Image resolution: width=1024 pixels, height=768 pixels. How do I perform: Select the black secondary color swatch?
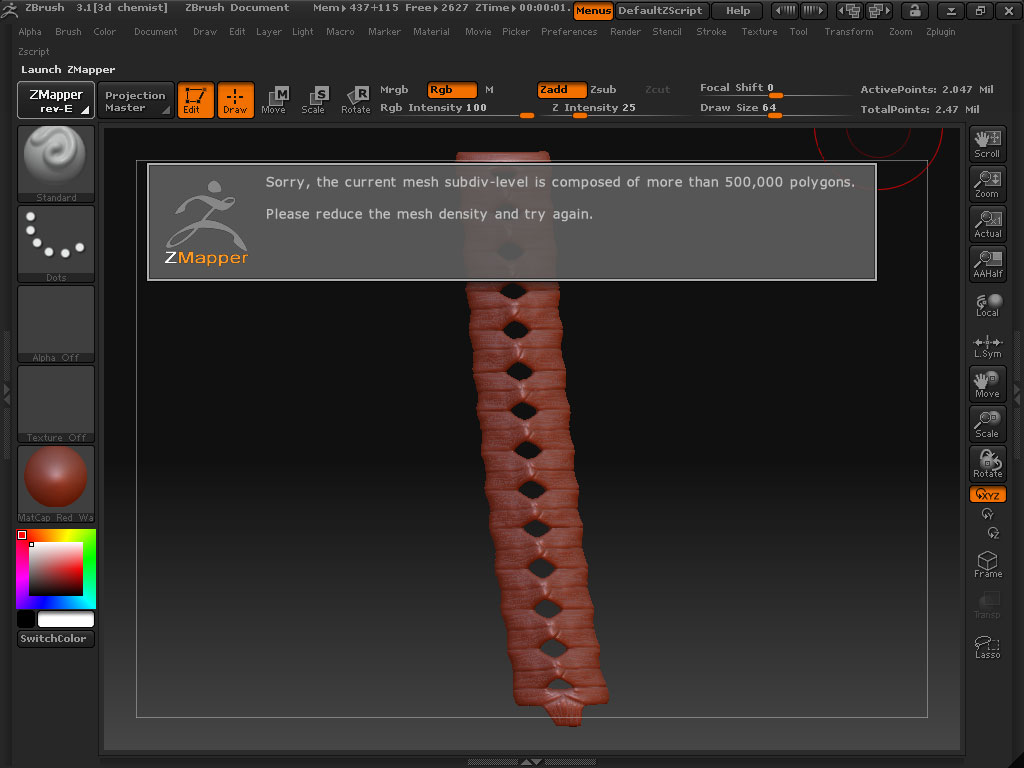[x=25, y=618]
